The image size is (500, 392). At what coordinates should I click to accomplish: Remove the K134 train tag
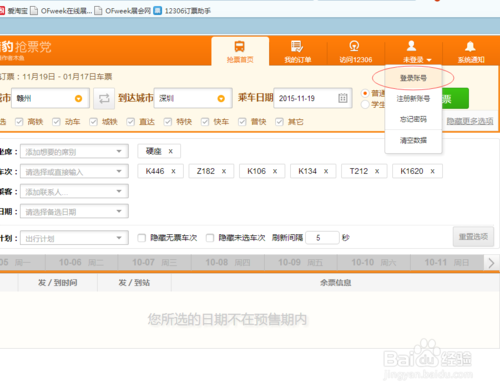(x=326, y=171)
